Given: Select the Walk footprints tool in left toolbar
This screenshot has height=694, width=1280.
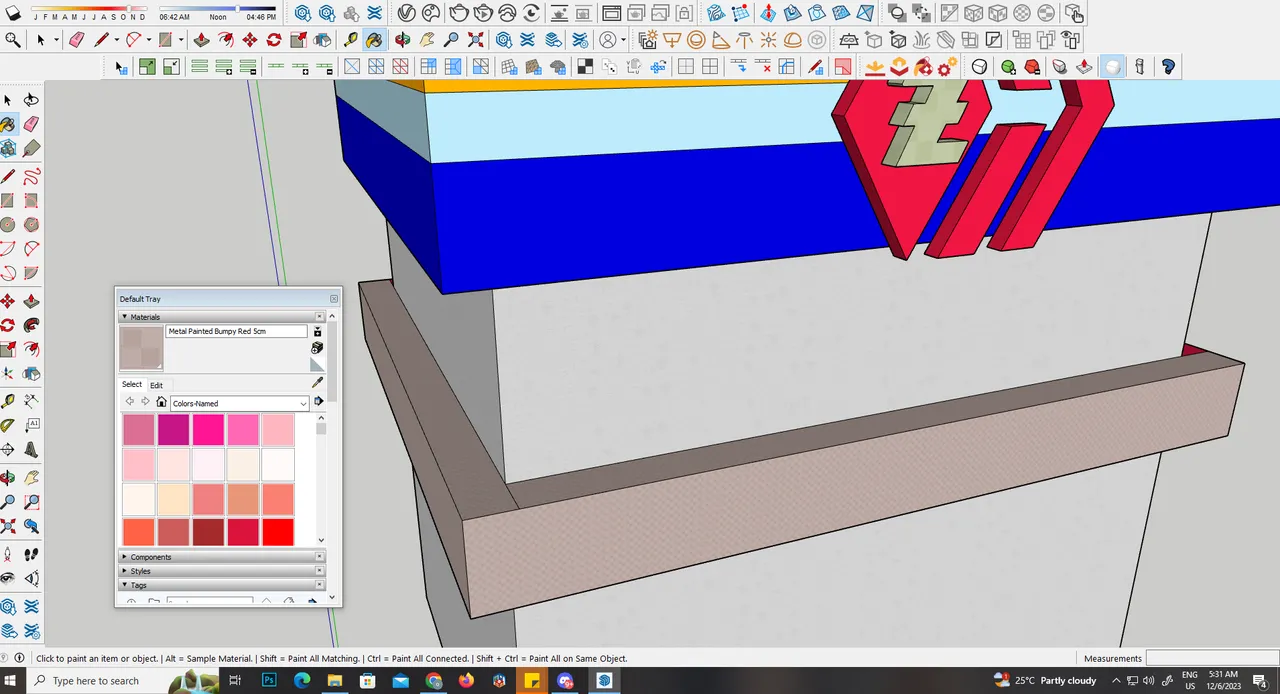Looking at the screenshot, I should tap(31, 553).
